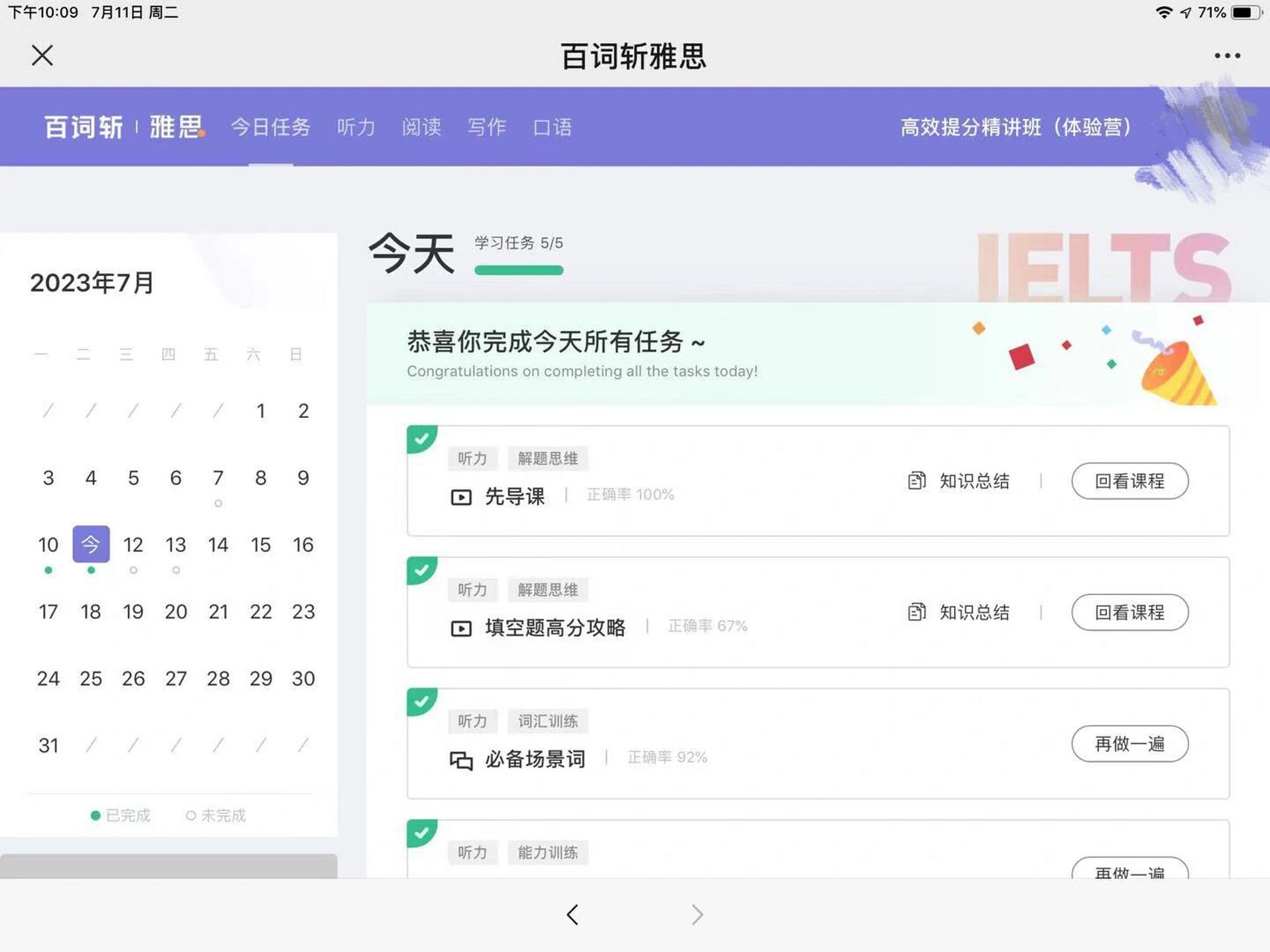Image resolution: width=1270 pixels, height=952 pixels.
Task: Tap the battery icon in status bar
Action: click(1246, 12)
